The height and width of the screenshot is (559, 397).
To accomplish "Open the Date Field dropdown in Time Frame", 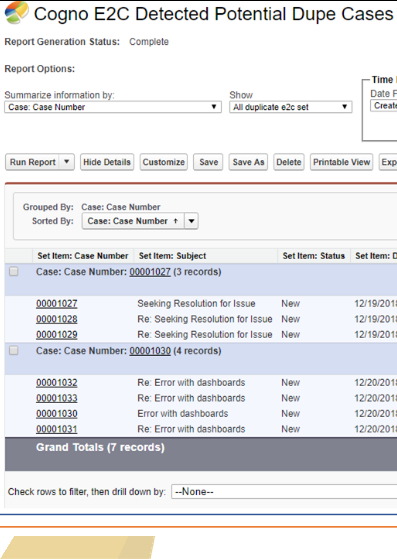I will pos(384,106).
